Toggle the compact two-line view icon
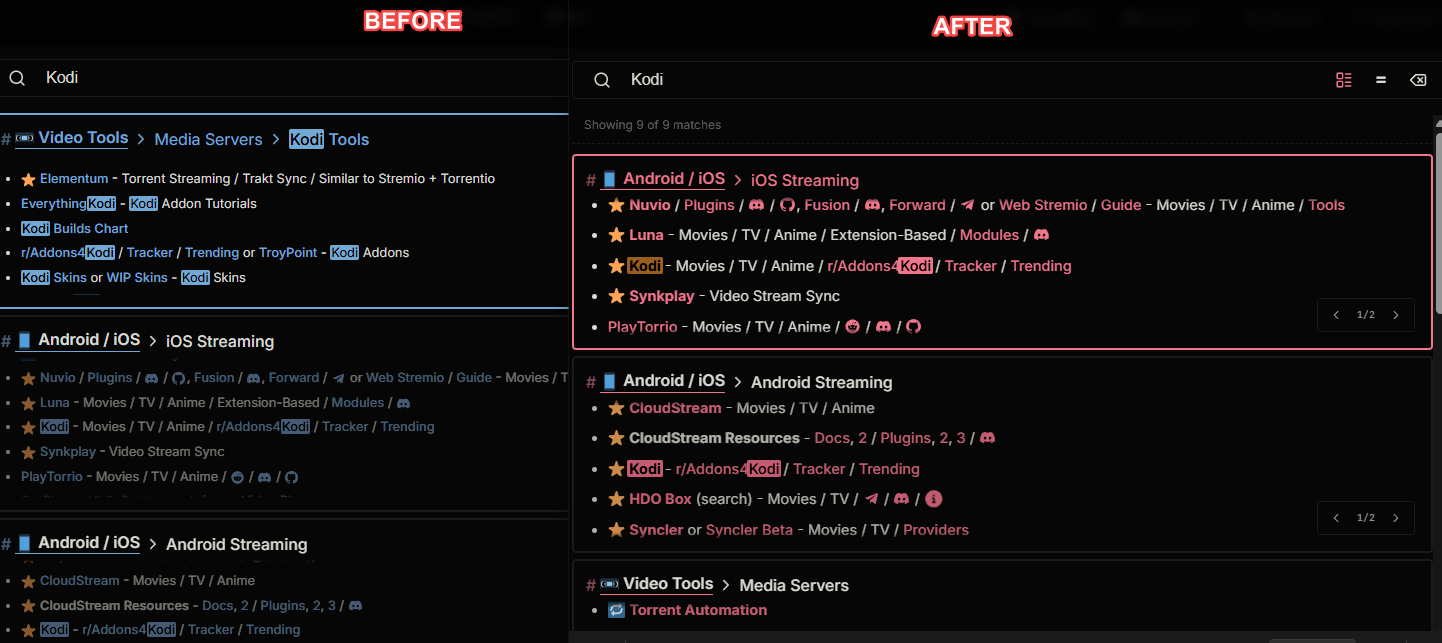Image resolution: width=1442 pixels, height=643 pixels. 1381,80
